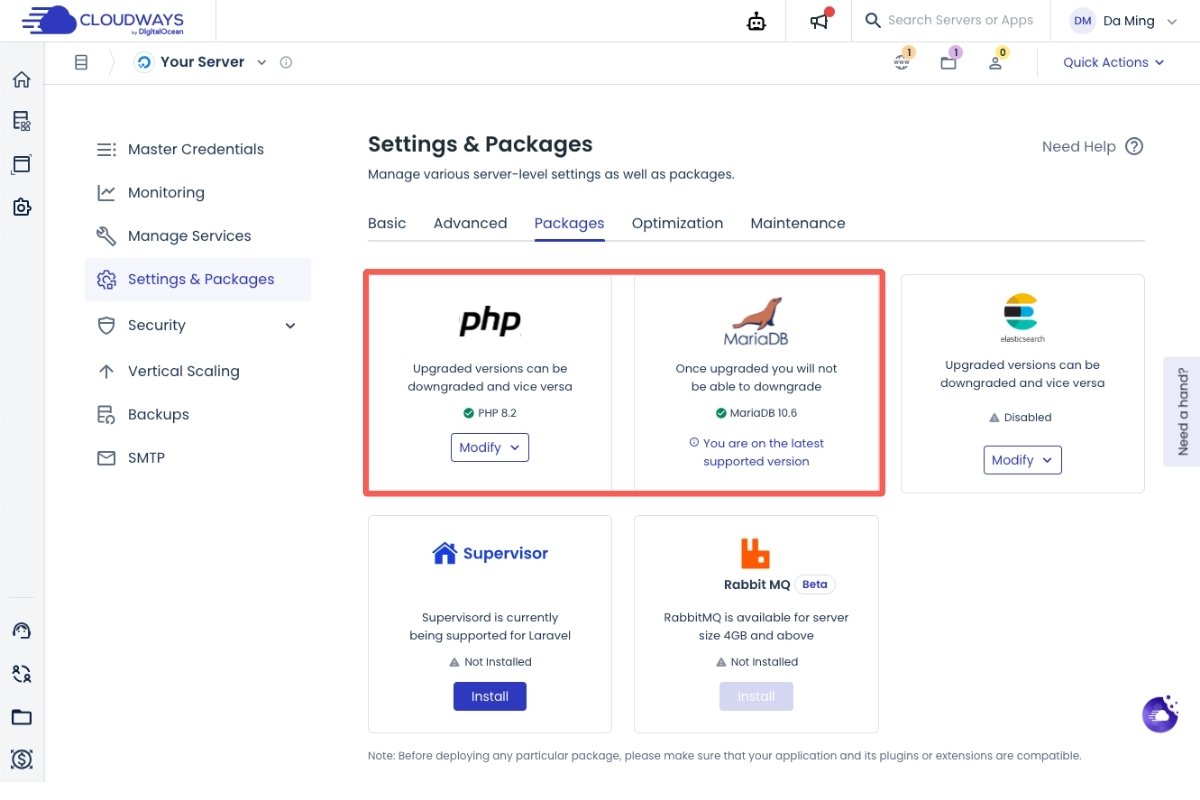Open the Quick Actions dropdown
Screen dimensions: 1200x800
point(1112,62)
